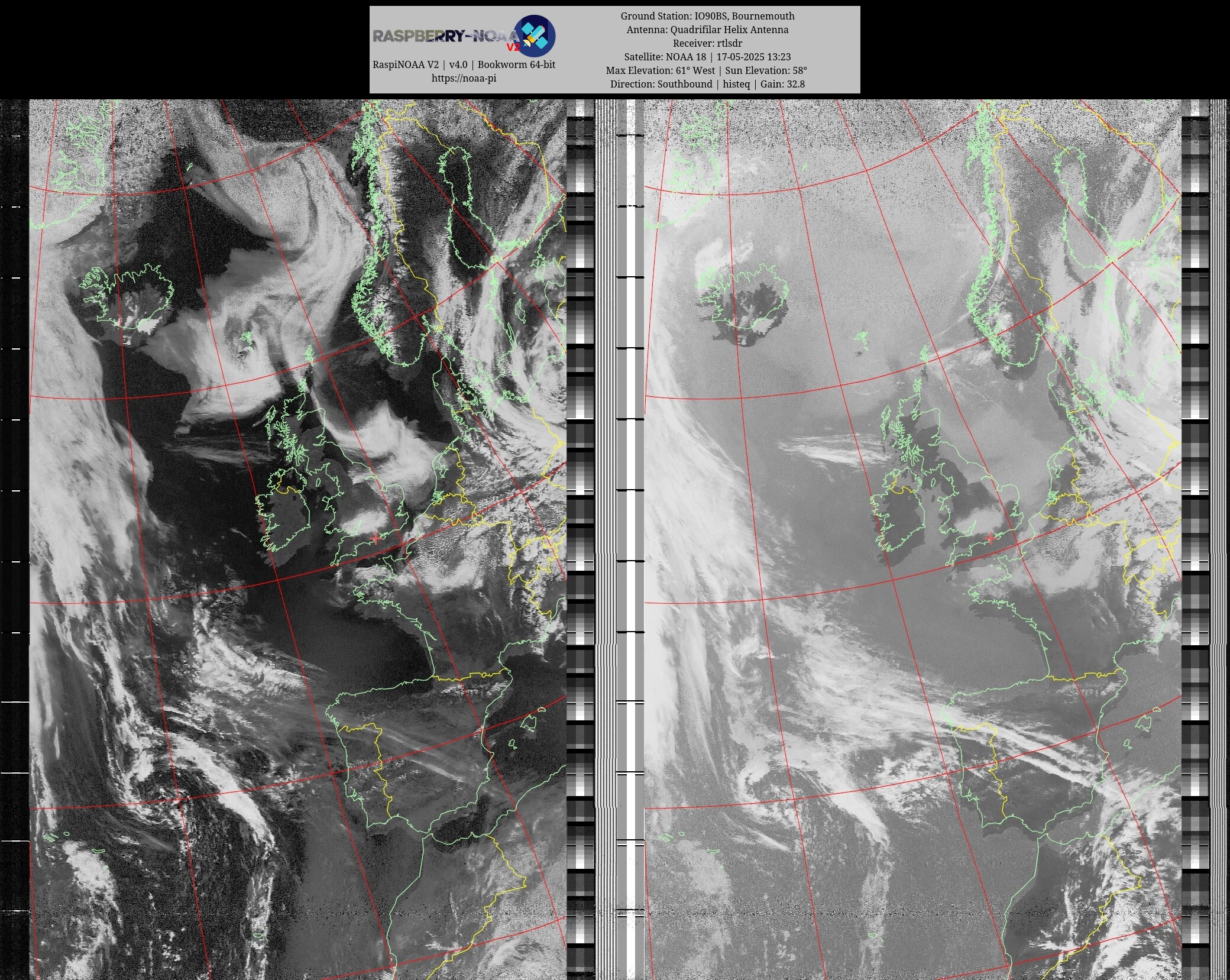Click the RASPBERRY-NOAA logo text
This screenshot has width=1230, height=980.
[x=446, y=37]
